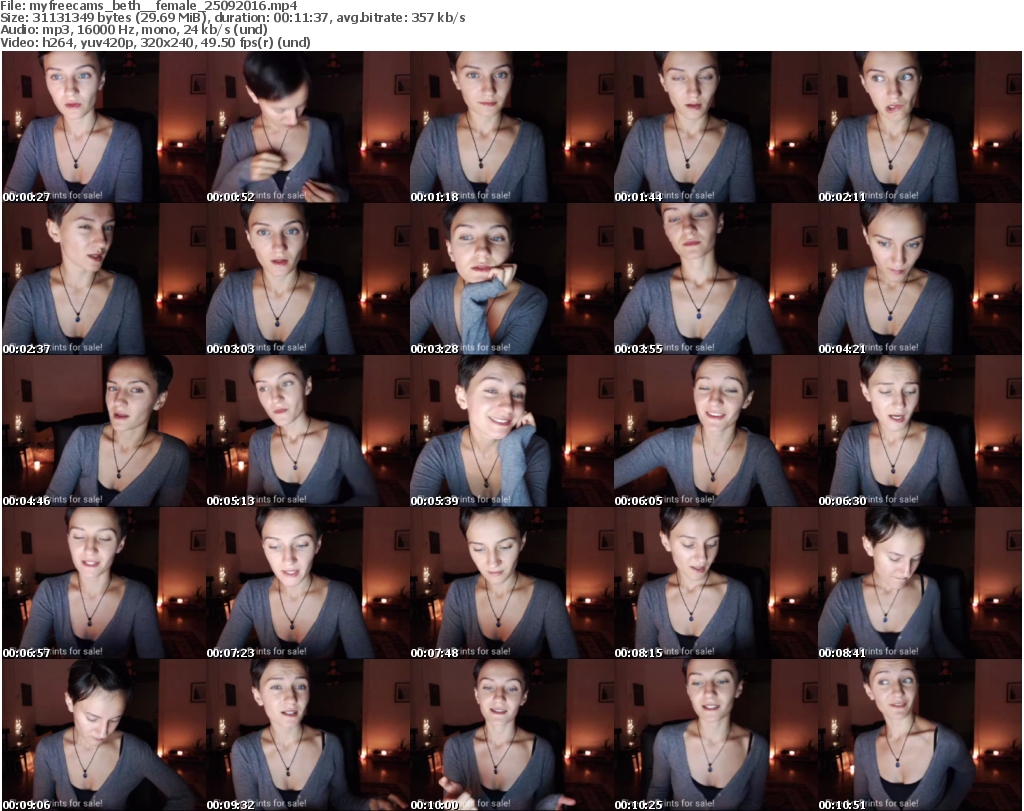Select the thumbnail at 00:07:48
1024x811 pixels.
[x=512, y=583]
